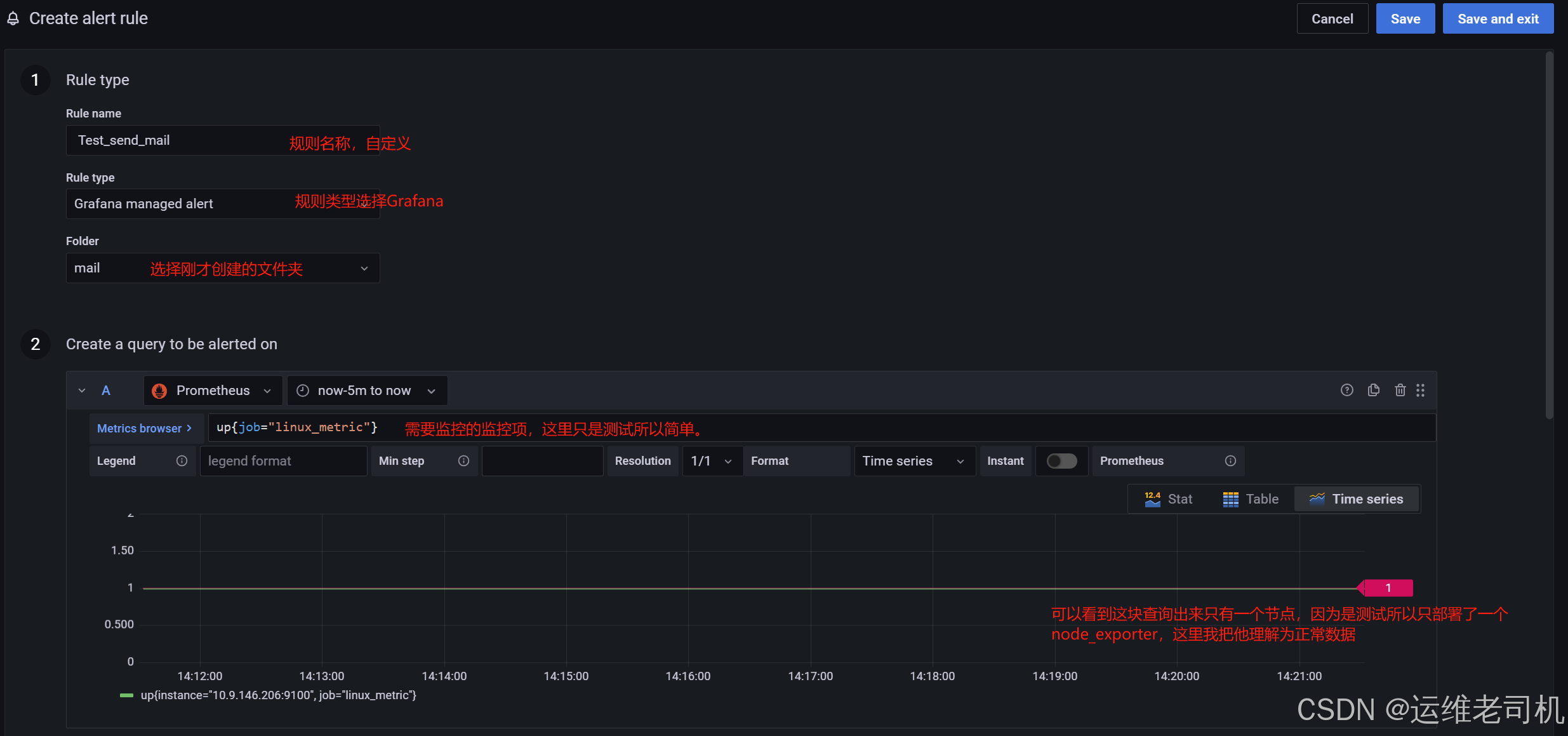The height and width of the screenshot is (736, 1568).
Task: Click the legend green color swatch
Action: click(126, 695)
